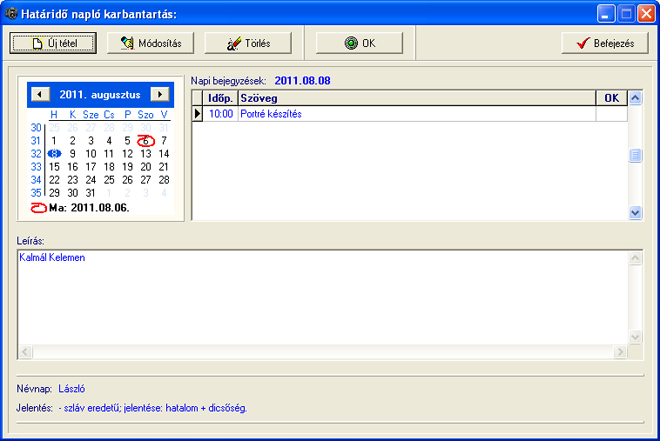This screenshot has width=660, height=441.
Task: Click the Törlés delete button
Action: coord(248,43)
